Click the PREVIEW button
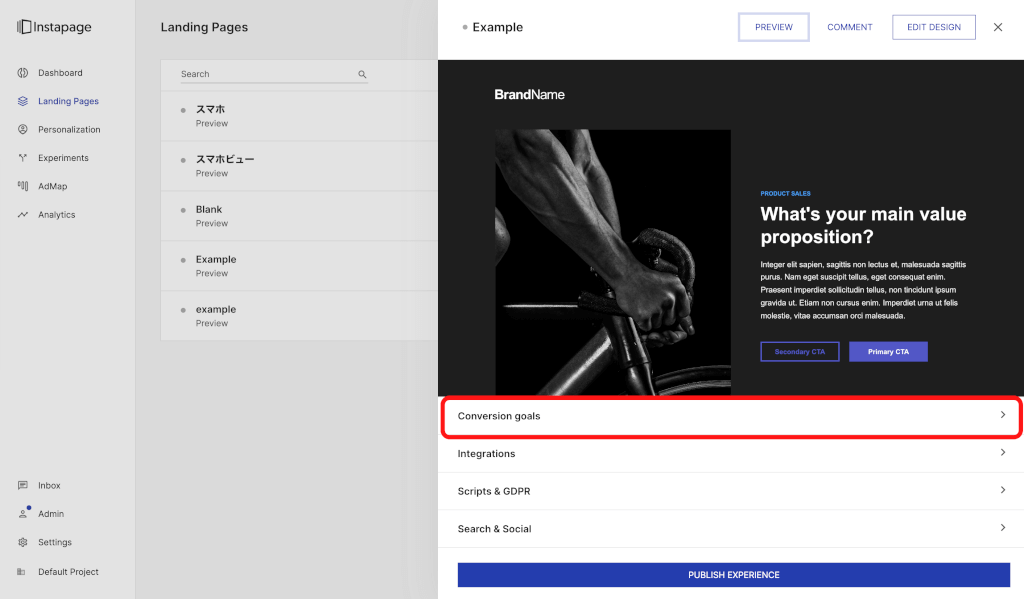Viewport: 1024px width, 599px height. [773, 27]
